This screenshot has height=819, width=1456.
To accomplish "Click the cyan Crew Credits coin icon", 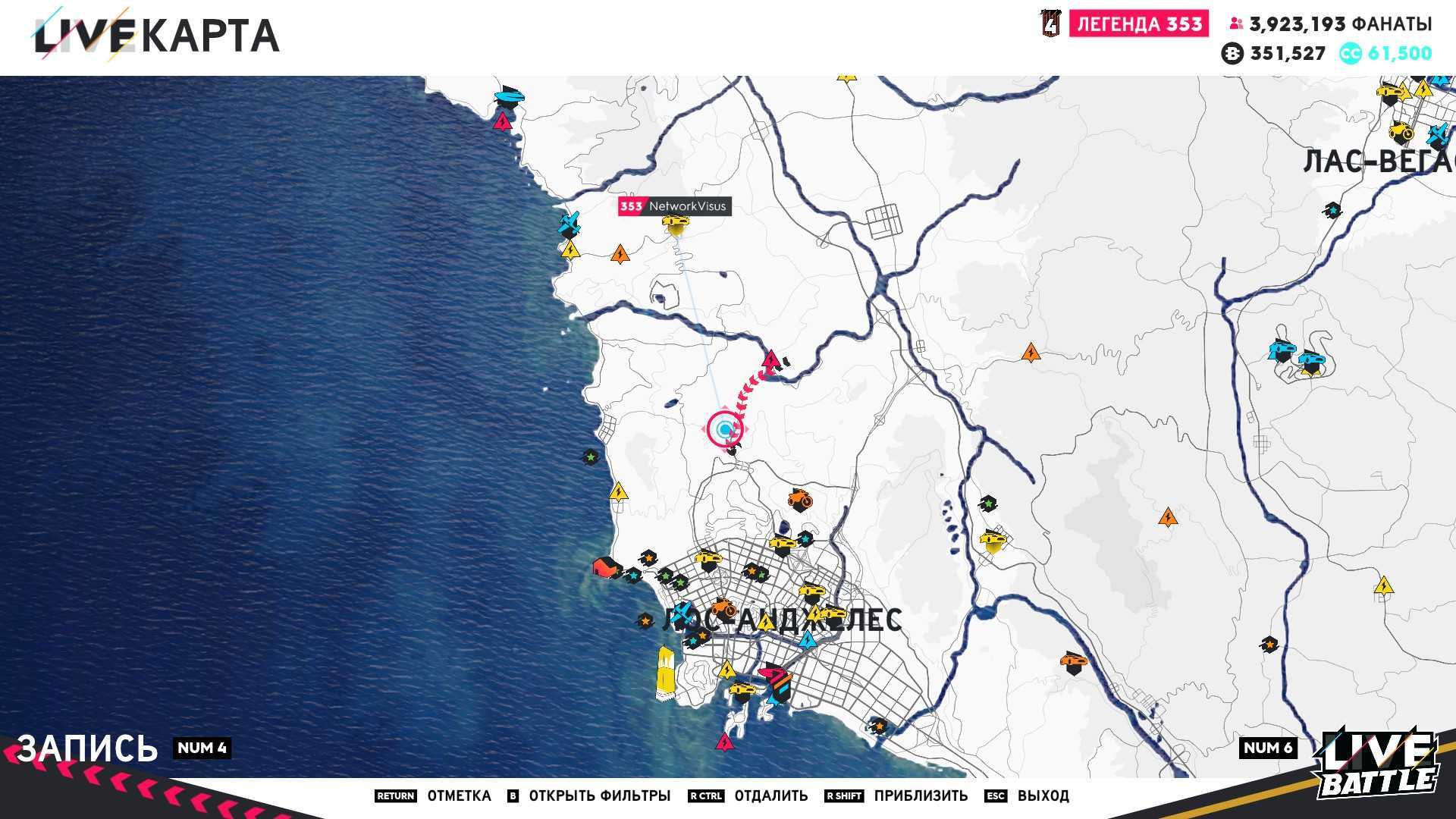I will pos(1350,54).
